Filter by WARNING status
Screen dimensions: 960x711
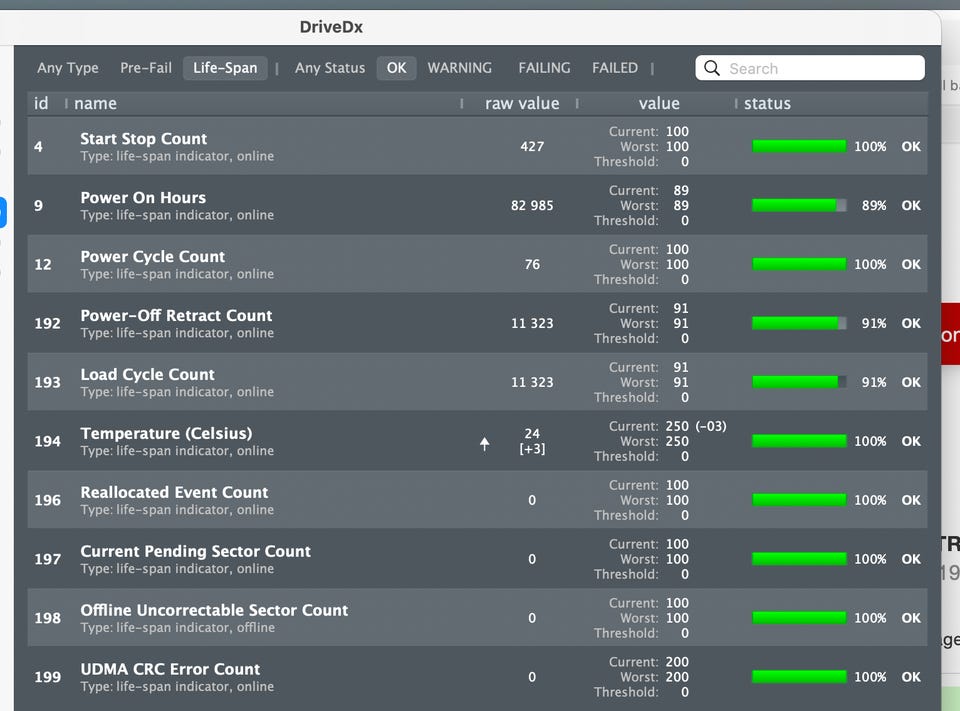(459, 68)
